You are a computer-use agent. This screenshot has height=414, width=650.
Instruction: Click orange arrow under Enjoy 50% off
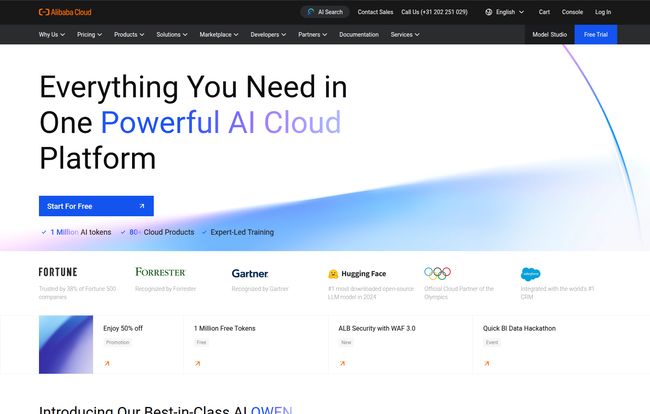(x=107, y=363)
